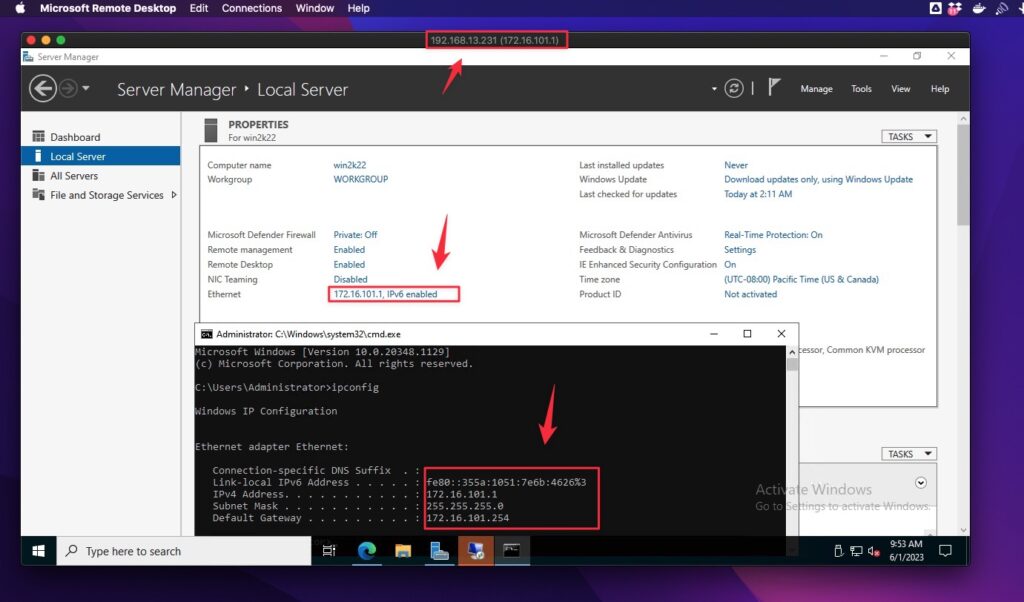This screenshot has width=1024, height=602.
Task: Click the muted volume tray icon
Action: click(x=873, y=552)
